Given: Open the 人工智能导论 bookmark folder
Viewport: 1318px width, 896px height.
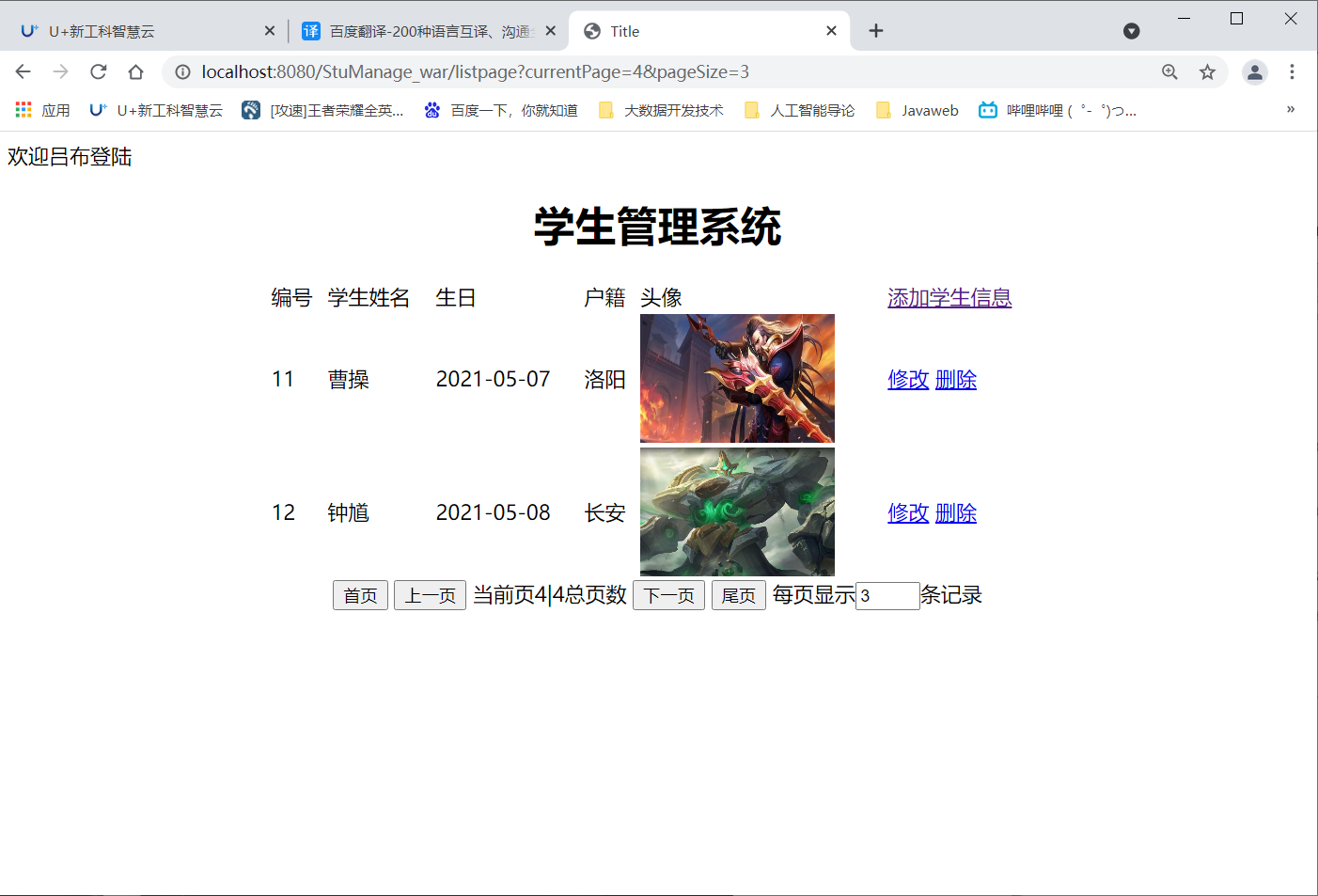Looking at the screenshot, I should (x=799, y=110).
